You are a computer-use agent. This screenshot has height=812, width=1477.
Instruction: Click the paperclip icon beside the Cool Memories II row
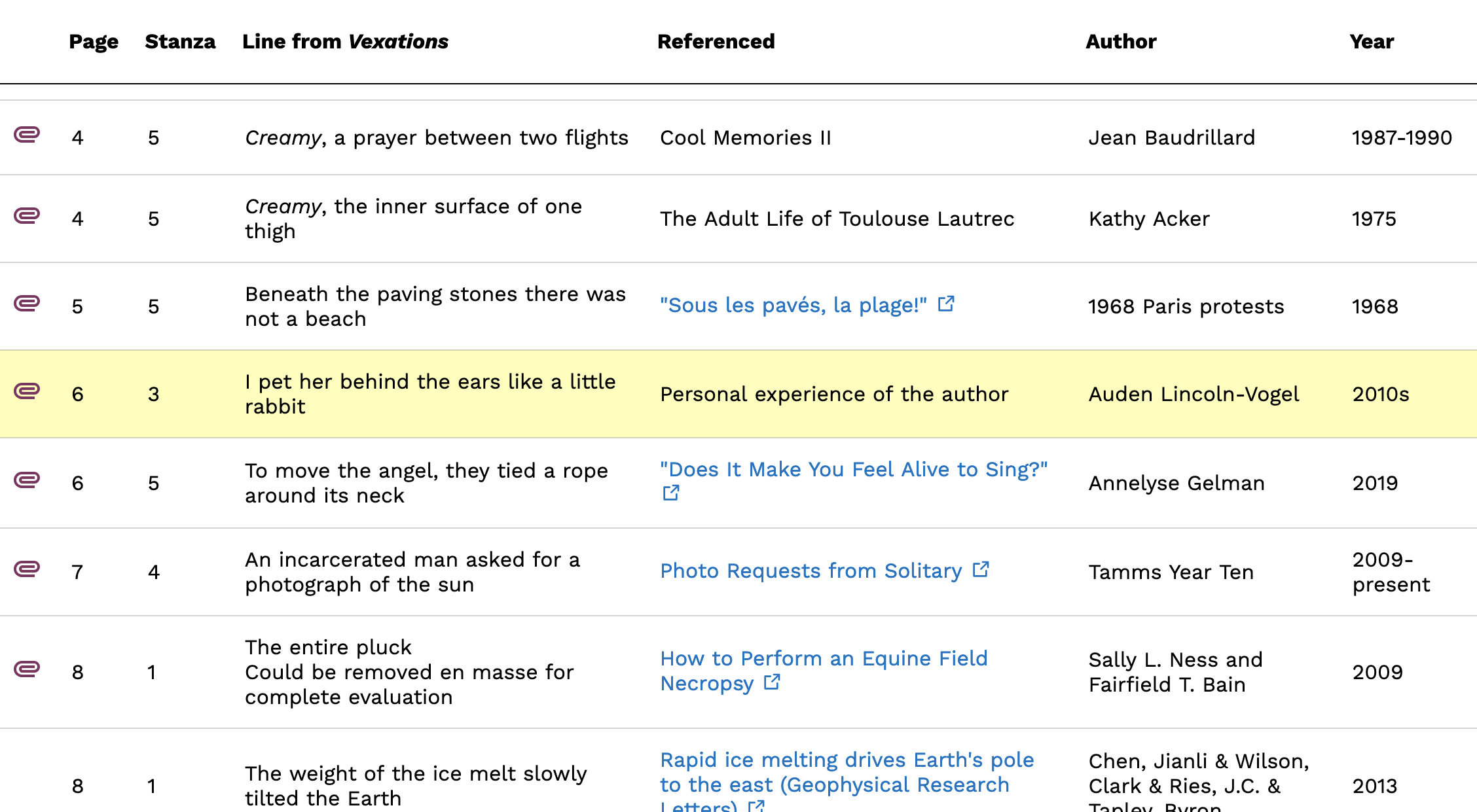click(27, 135)
